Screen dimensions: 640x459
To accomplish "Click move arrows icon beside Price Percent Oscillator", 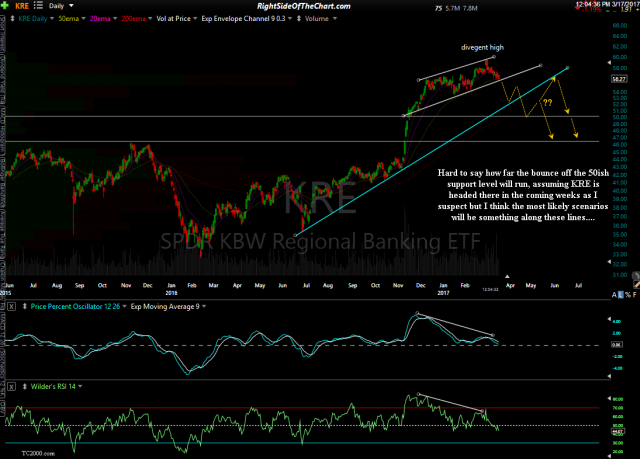I will 24,306.
